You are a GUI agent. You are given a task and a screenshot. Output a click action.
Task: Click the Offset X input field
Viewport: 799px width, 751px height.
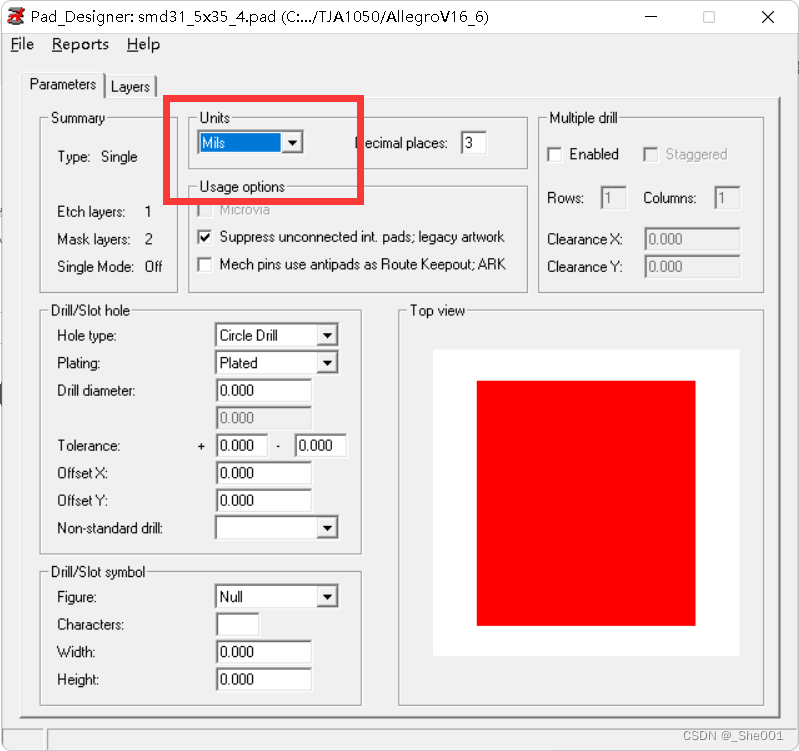264,473
